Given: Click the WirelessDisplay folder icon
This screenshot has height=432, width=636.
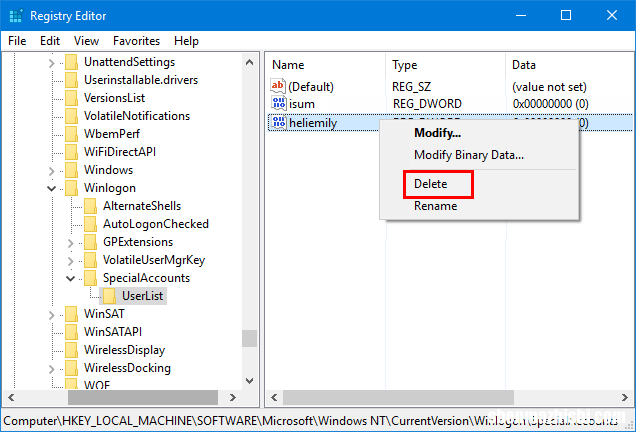Looking at the screenshot, I should [71, 350].
